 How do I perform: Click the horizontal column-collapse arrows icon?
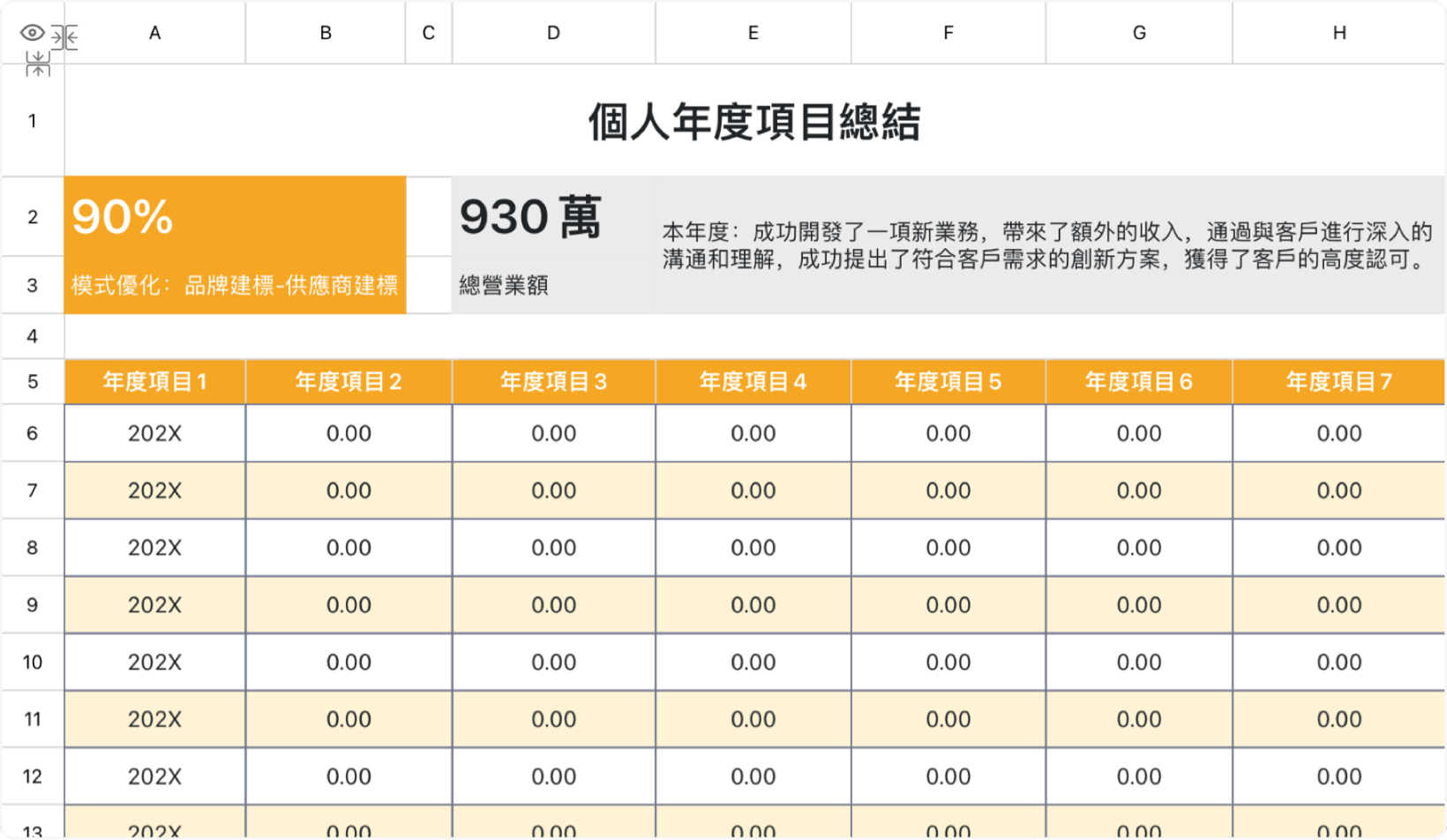point(64,37)
